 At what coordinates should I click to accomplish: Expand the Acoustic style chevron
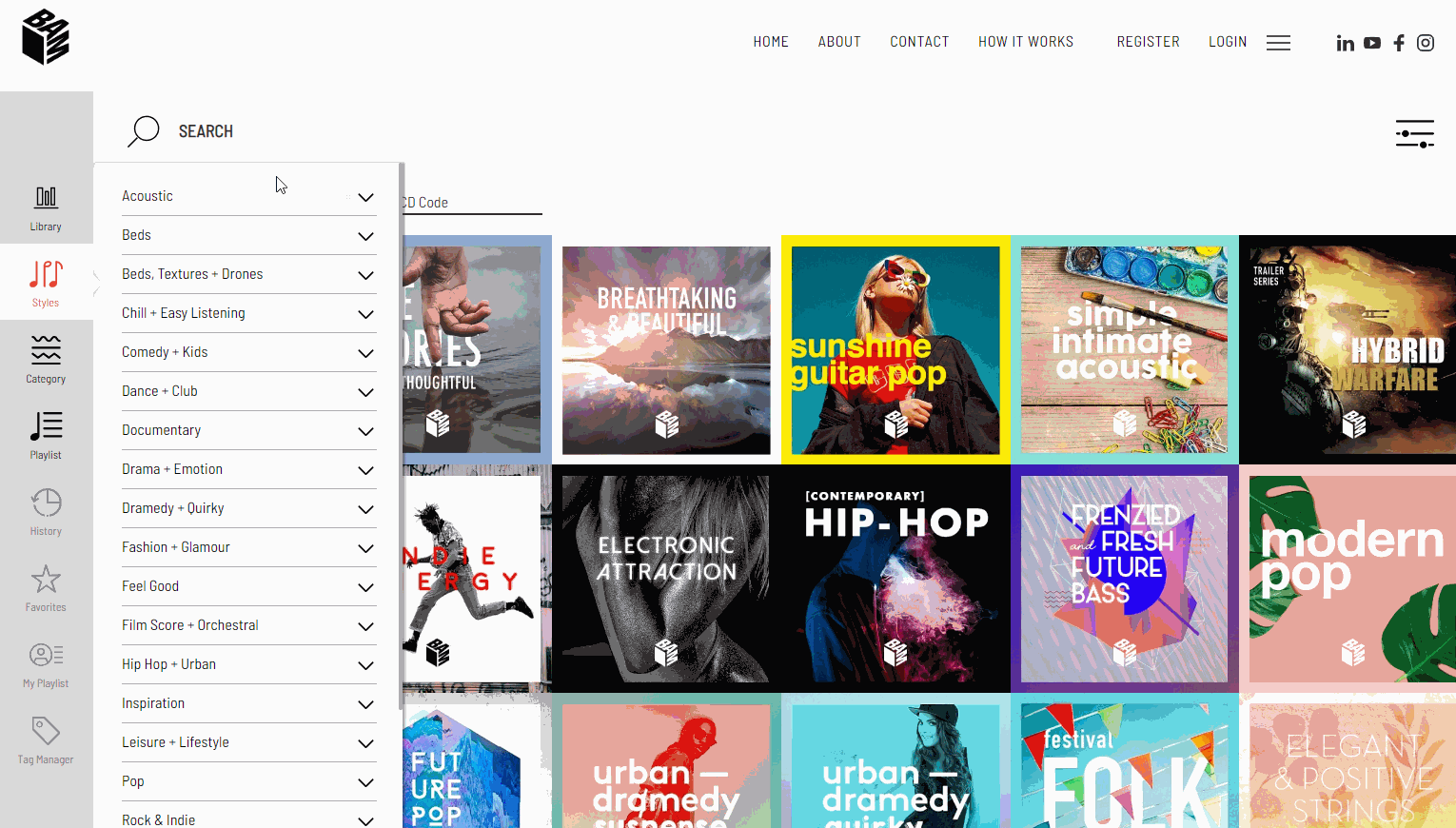click(365, 197)
